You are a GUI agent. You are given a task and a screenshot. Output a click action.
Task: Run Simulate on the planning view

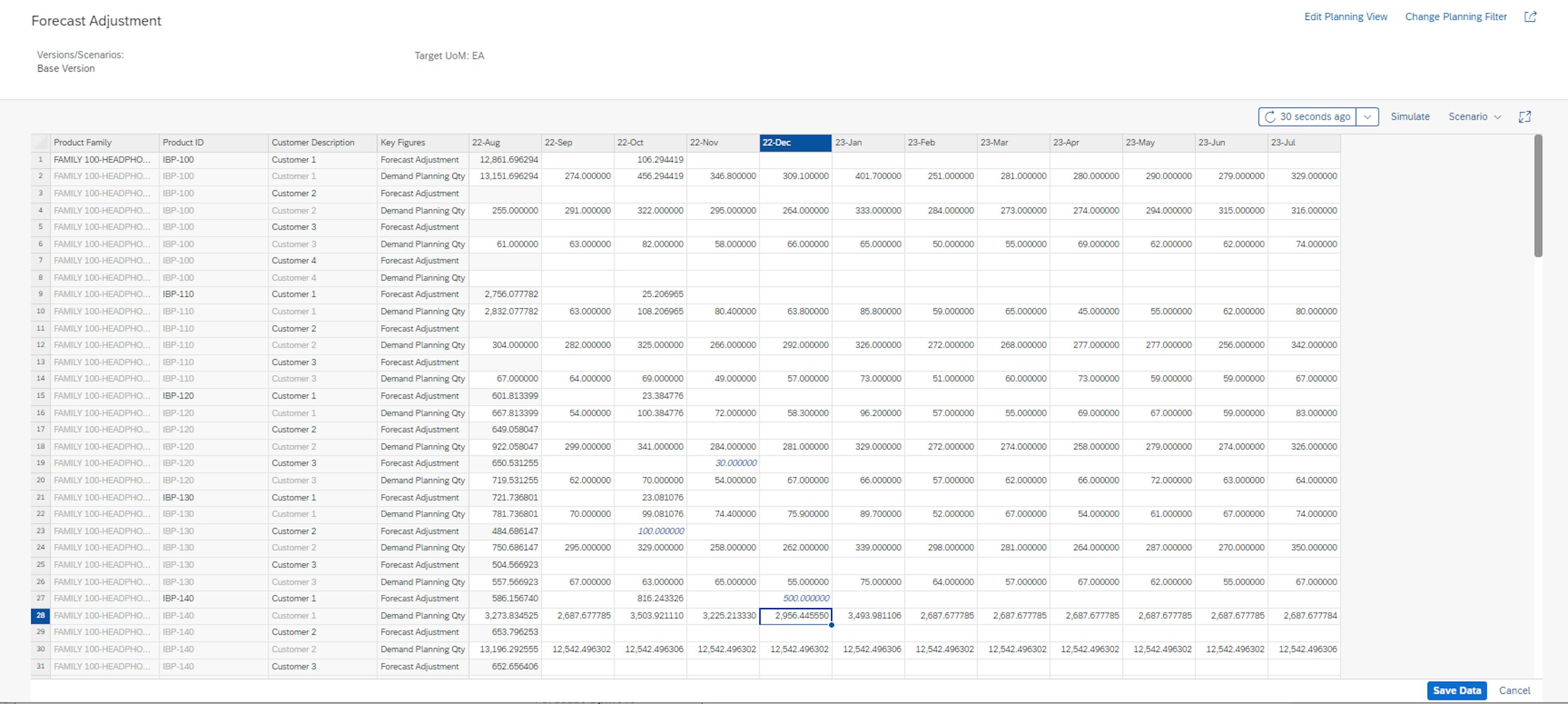[1411, 116]
